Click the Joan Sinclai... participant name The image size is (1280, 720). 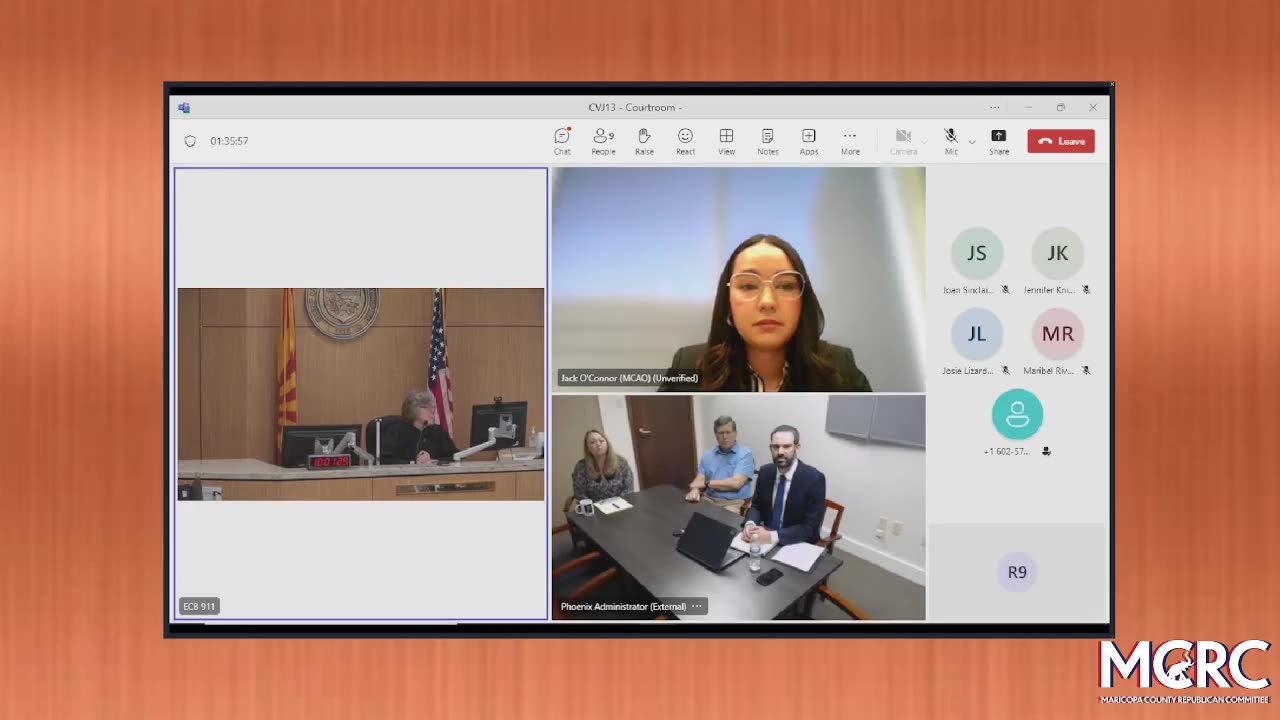[968, 290]
